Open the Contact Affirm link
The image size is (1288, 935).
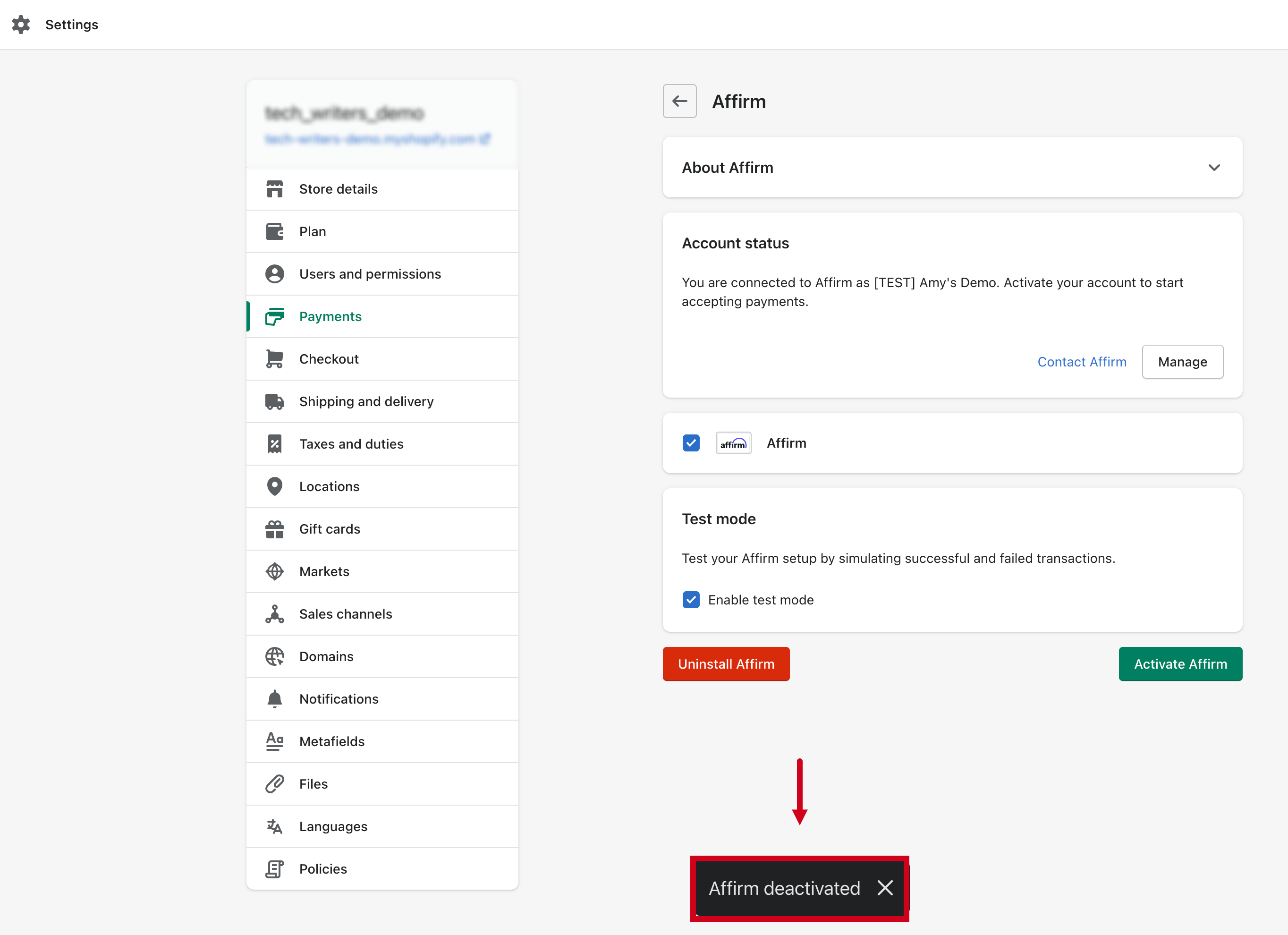(x=1081, y=362)
